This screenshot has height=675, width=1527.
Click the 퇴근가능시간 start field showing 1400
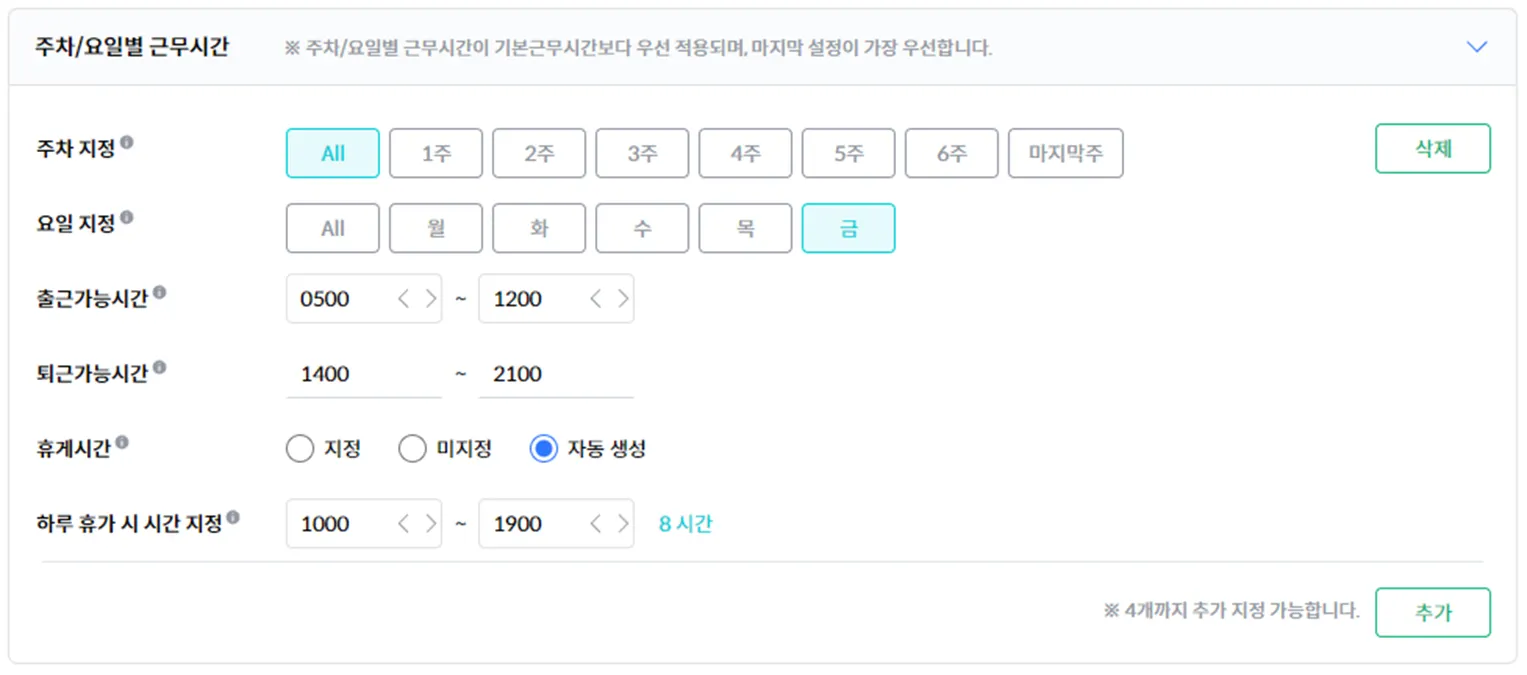(x=363, y=375)
